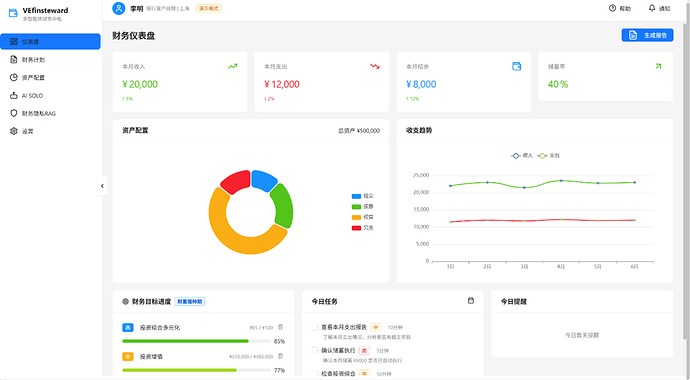Click the blue segment of the donut chart
Image resolution: width=690 pixels, height=380 pixels.
pos(263,180)
